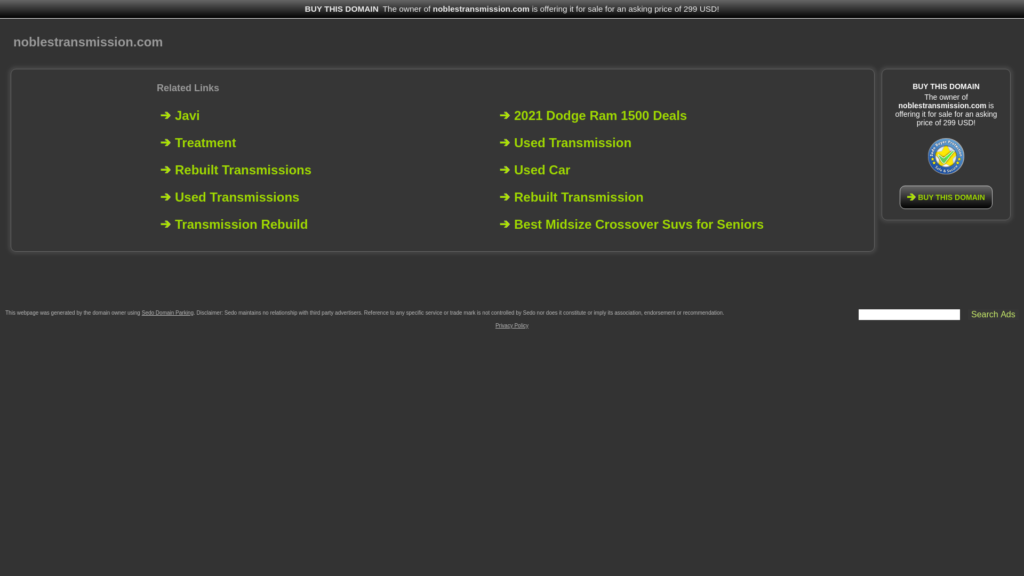Image resolution: width=1024 pixels, height=576 pixels.
Task: Select the Used Transmission link
Action: [x=572, y=143]
